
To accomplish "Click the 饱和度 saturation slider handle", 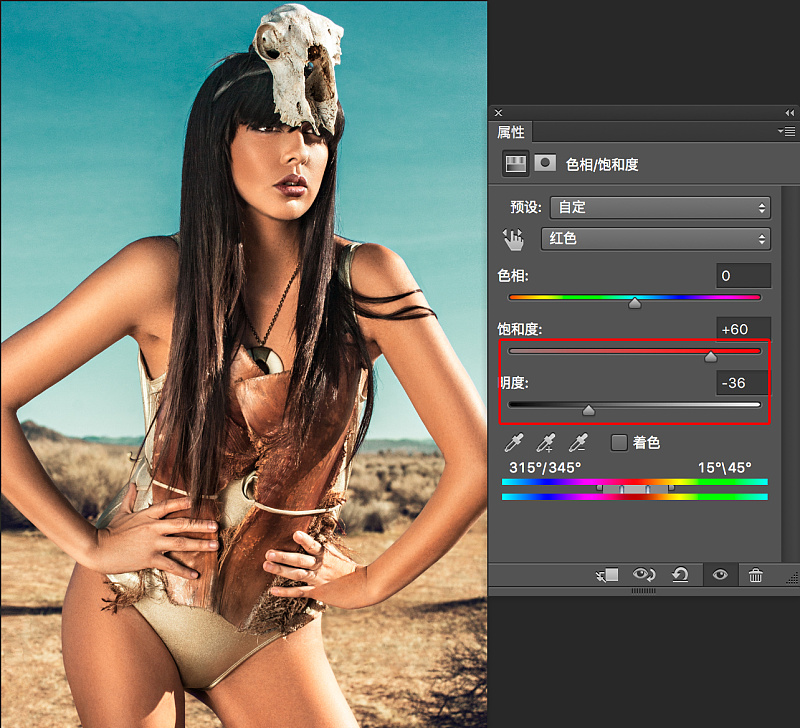I will click(x=710, y=357).
